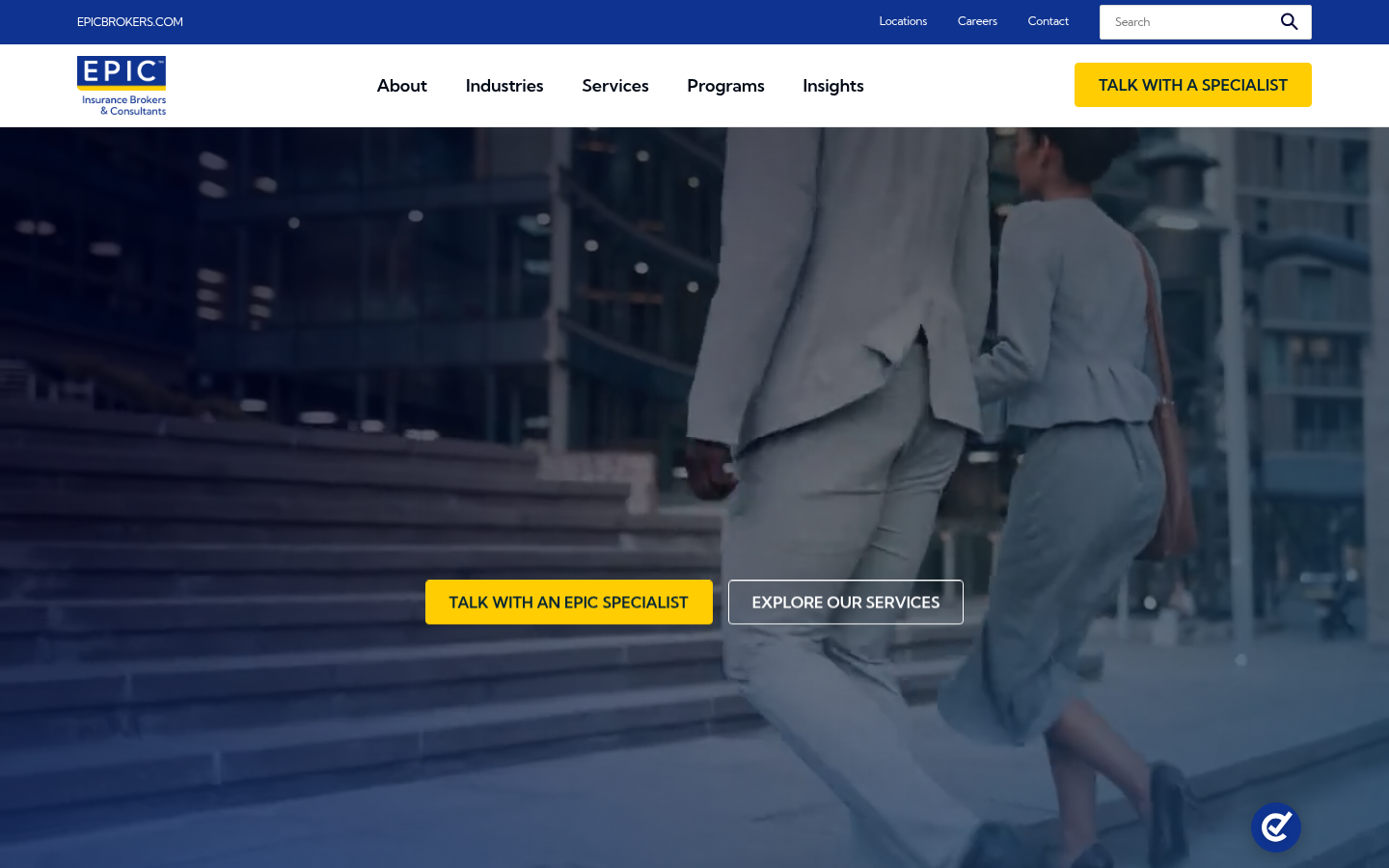Open the About menu
This screenshot has width=1389, height=868.
[x=402, y=86]
